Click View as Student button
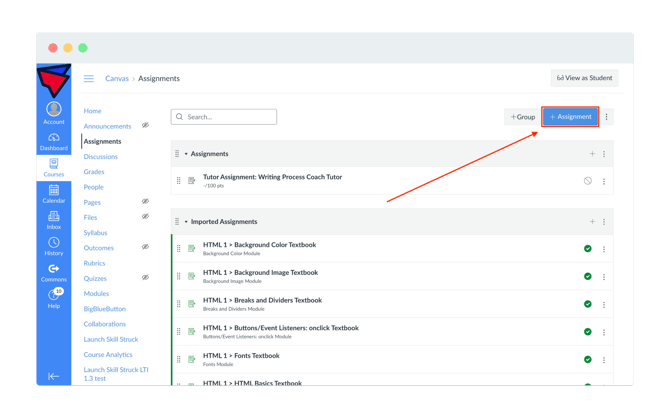 [585, 78]
